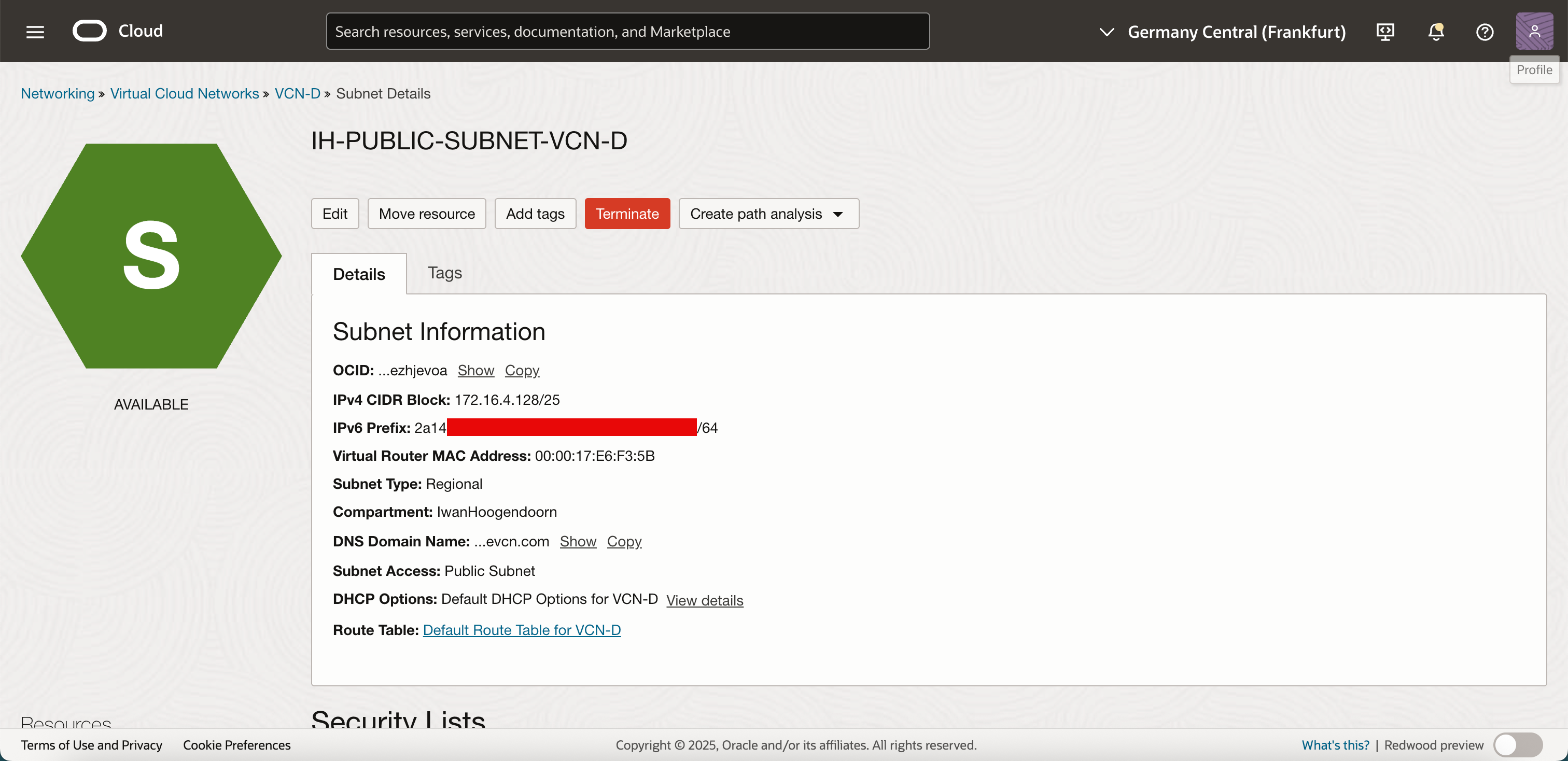Select the Details tab

coord(358,274)
